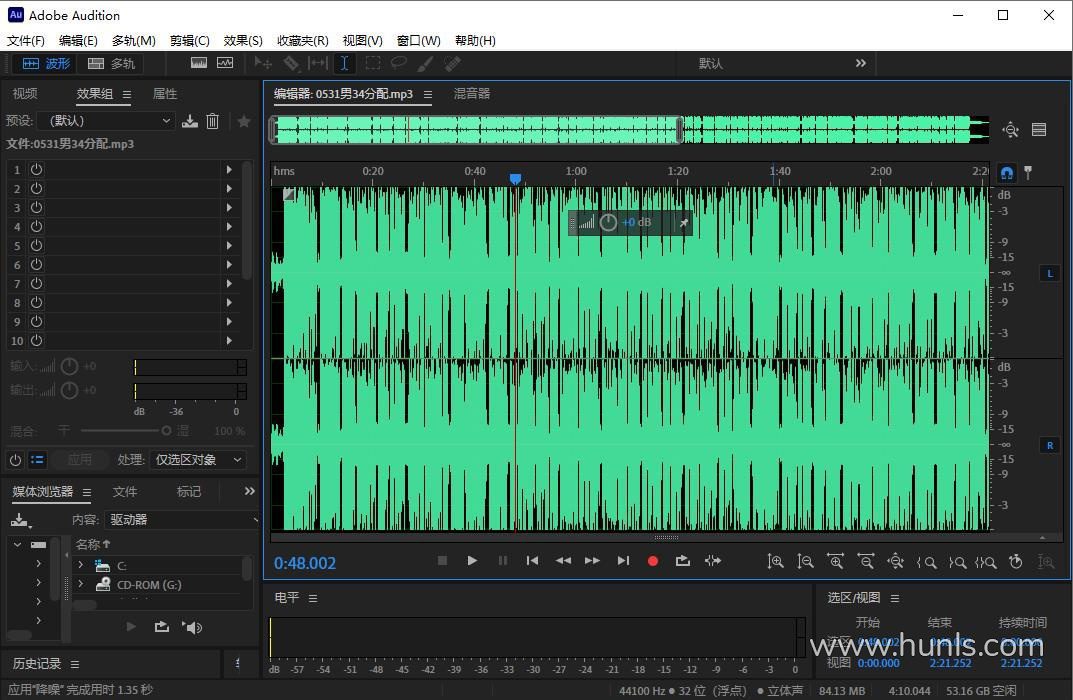Screen dimensions: 1073x700
Task: Expand workspace list with double chevron
Action: click(x=861, y=63)
